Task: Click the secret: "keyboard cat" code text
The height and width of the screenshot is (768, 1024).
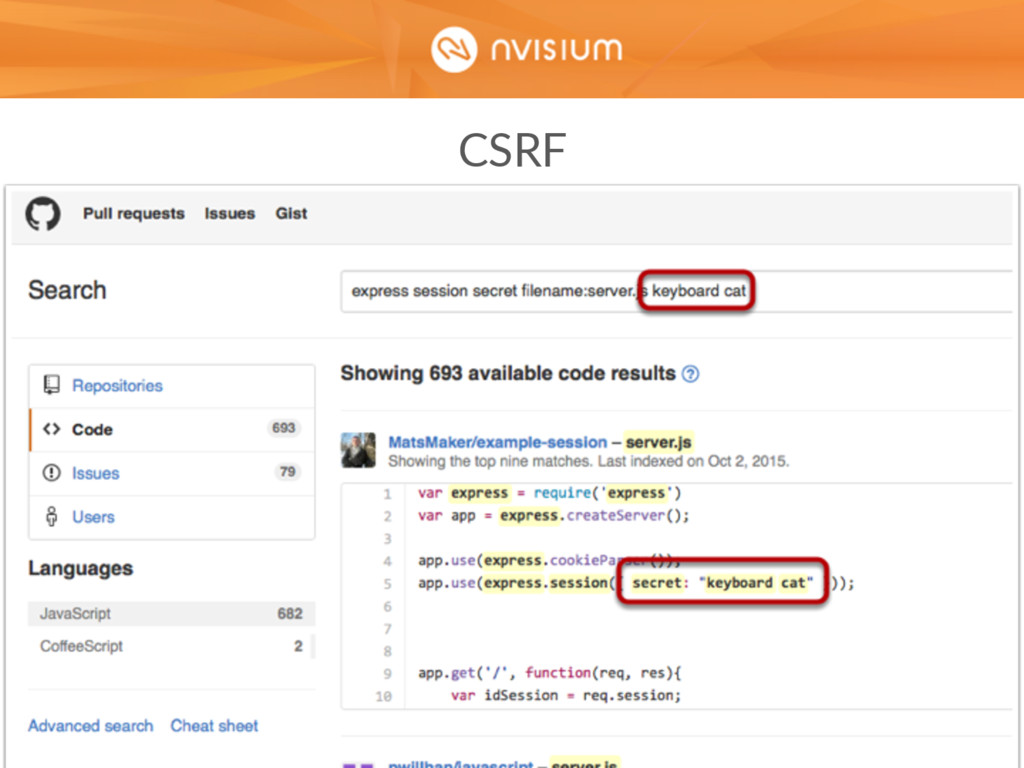Action: coord(722,583)
